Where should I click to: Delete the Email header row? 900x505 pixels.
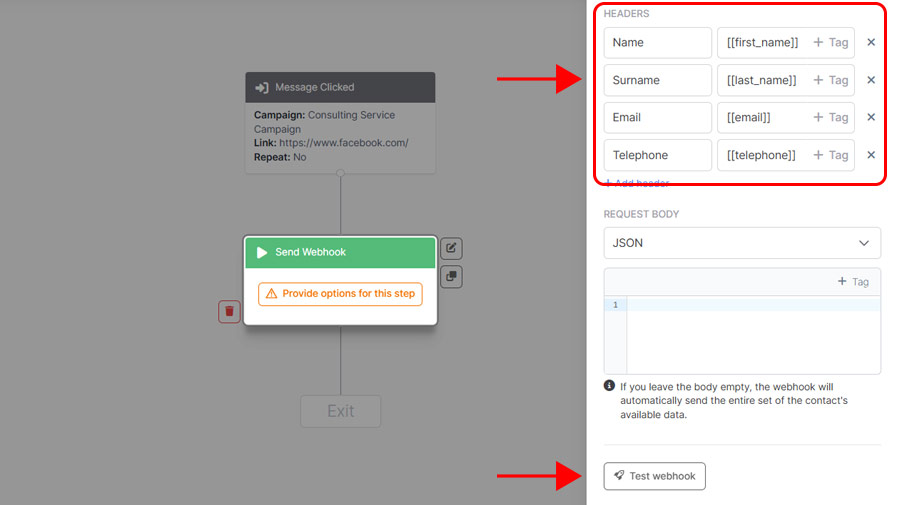(870, 117)
